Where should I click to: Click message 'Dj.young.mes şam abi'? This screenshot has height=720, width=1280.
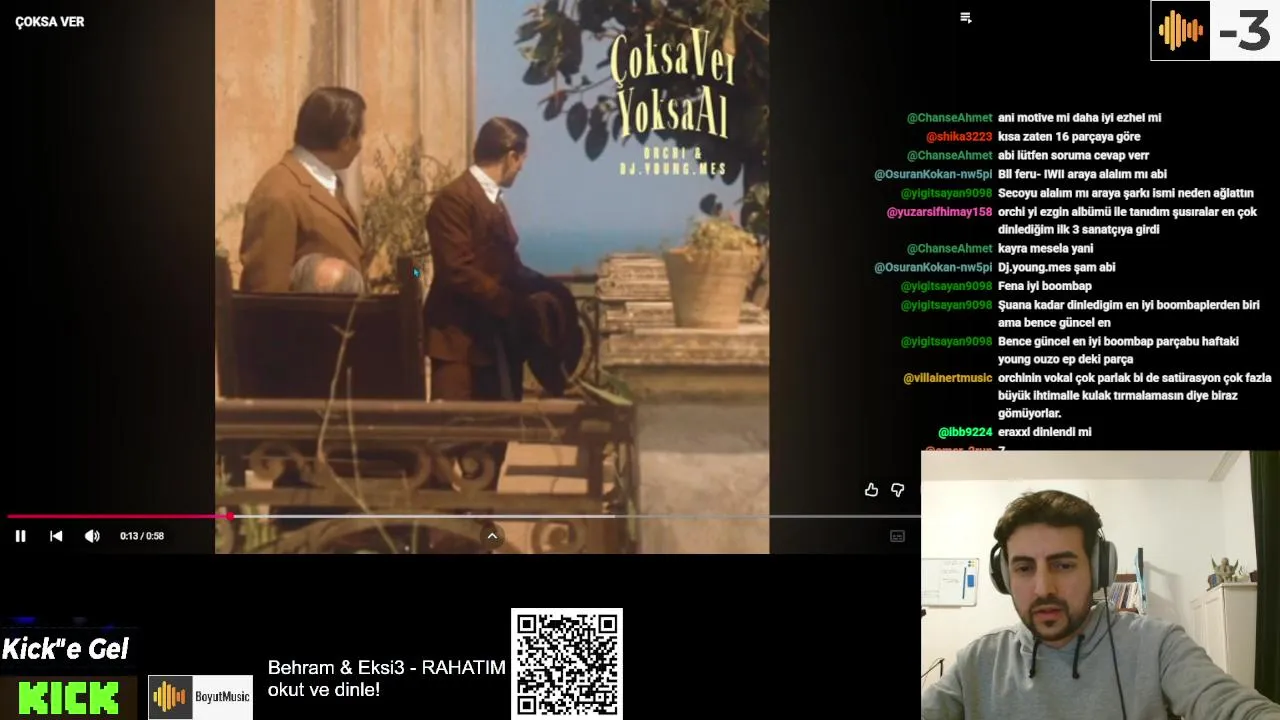(1057, 268)
